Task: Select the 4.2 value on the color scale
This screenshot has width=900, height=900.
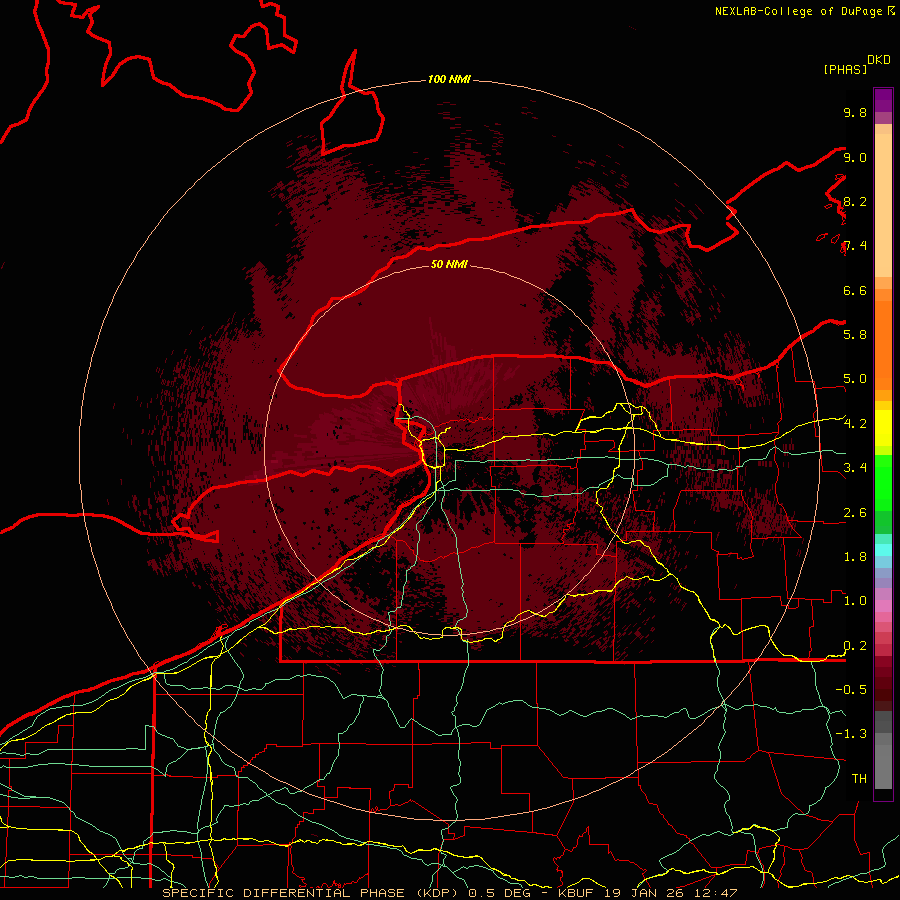Action: [855, 424]
